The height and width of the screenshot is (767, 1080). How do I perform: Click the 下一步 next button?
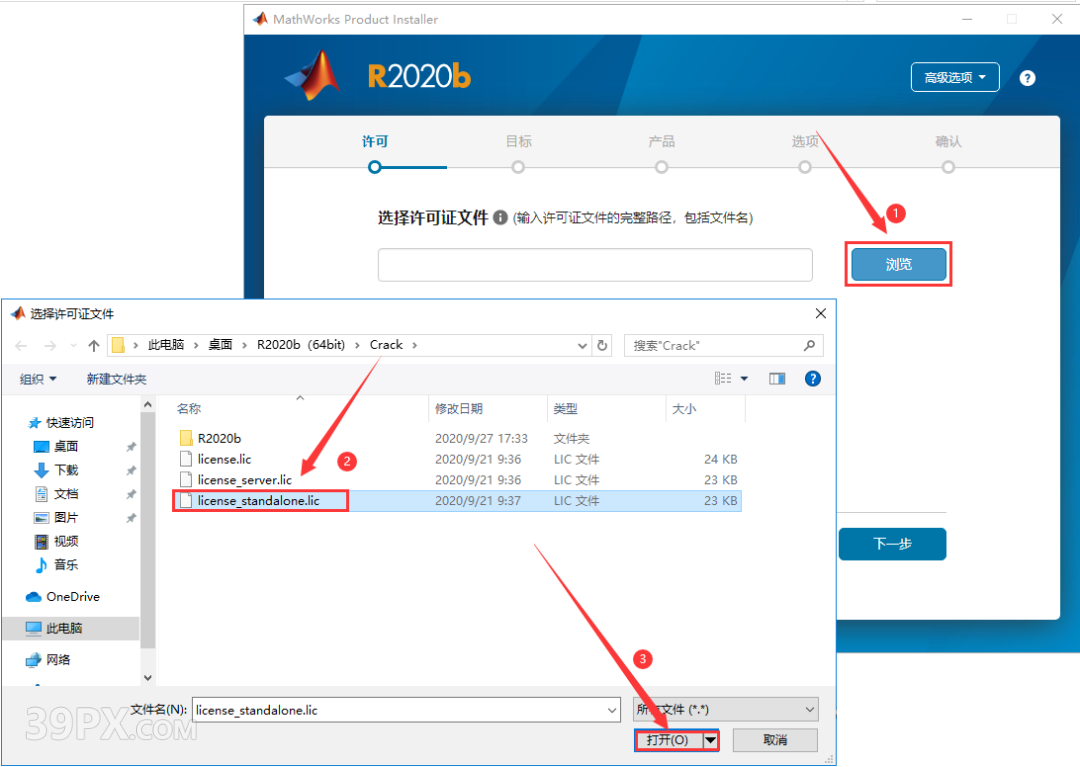pyautogui.click(x=892, y=544)
